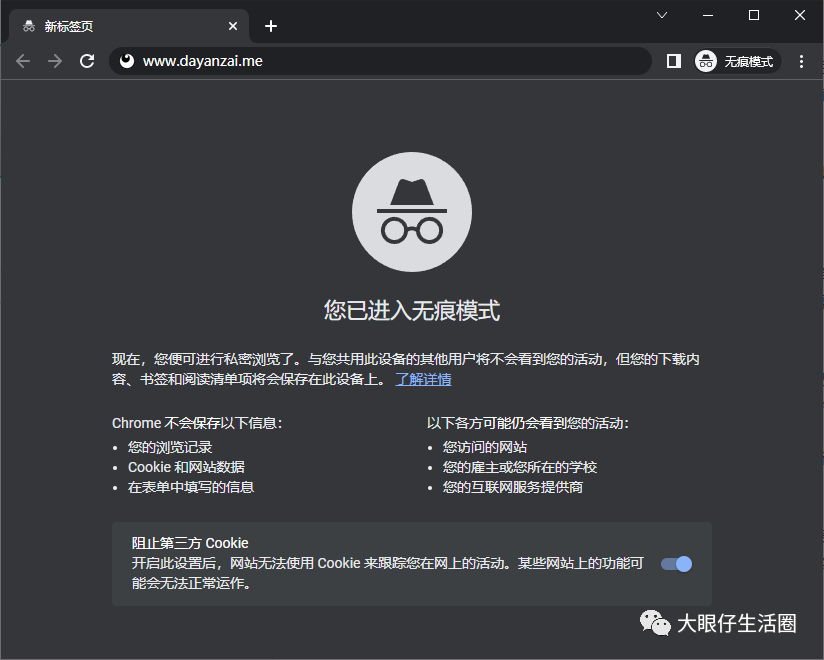Viewport: 824px width, 660px height.
Task: Click the forward navigation arrow
Action: pyautogui.click(x=55, y=61)
